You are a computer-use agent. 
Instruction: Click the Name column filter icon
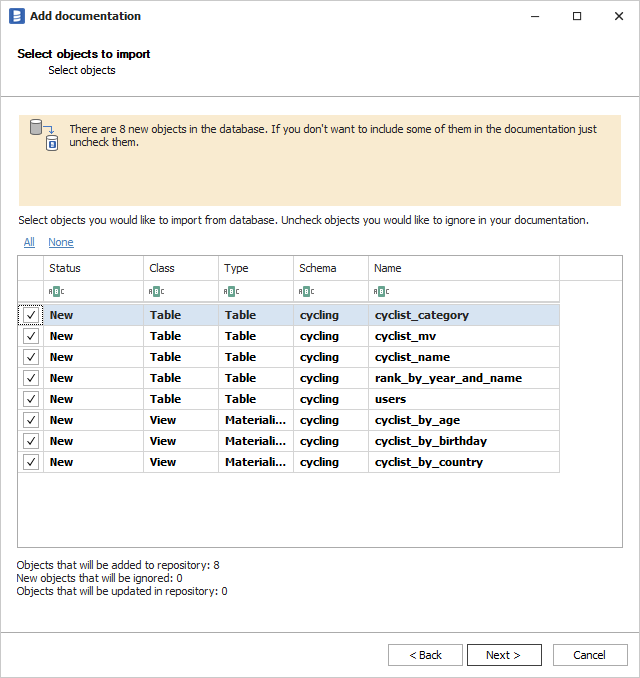(x=381, y=291)
